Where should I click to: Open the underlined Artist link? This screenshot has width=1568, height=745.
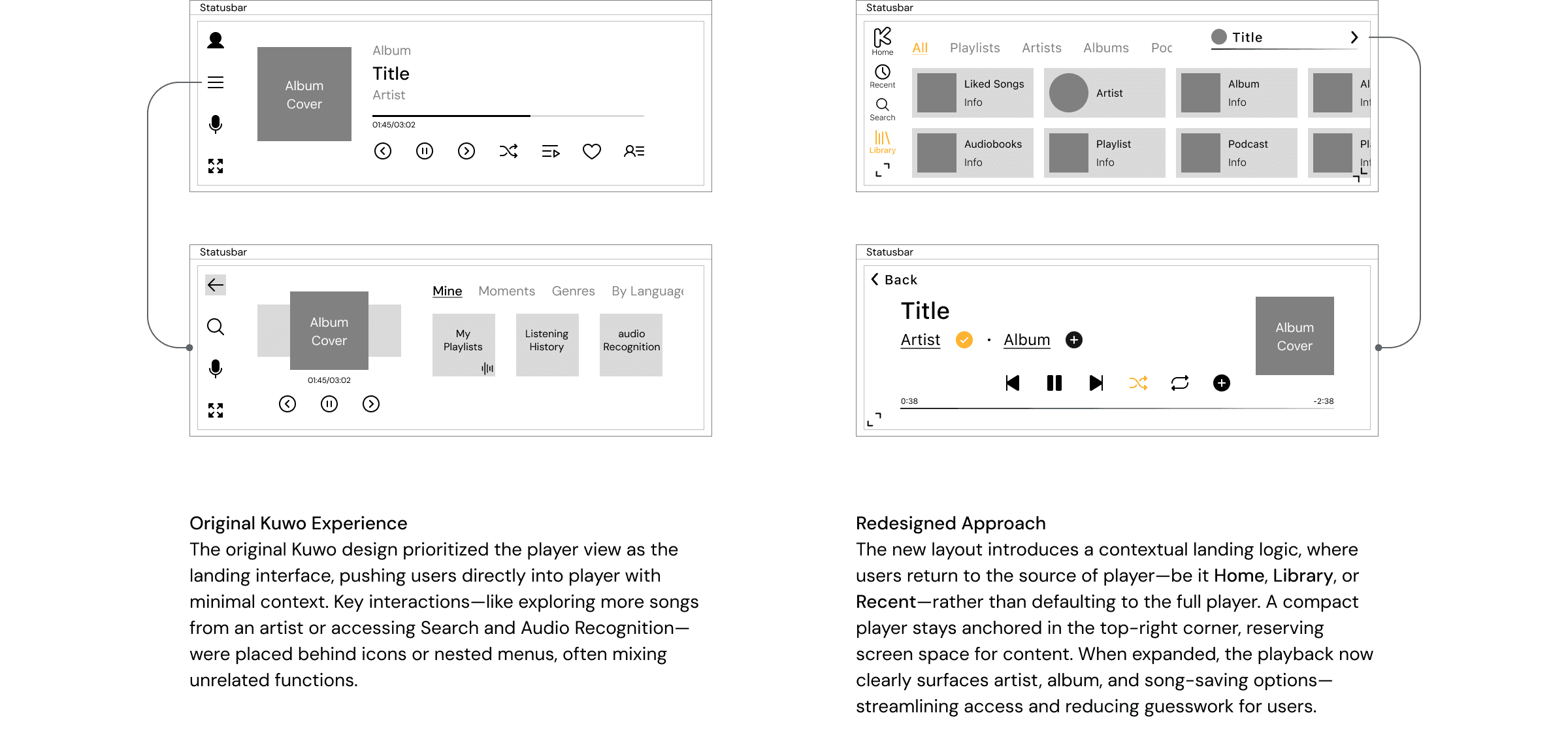pyautogui.click(x=920, y=340)
